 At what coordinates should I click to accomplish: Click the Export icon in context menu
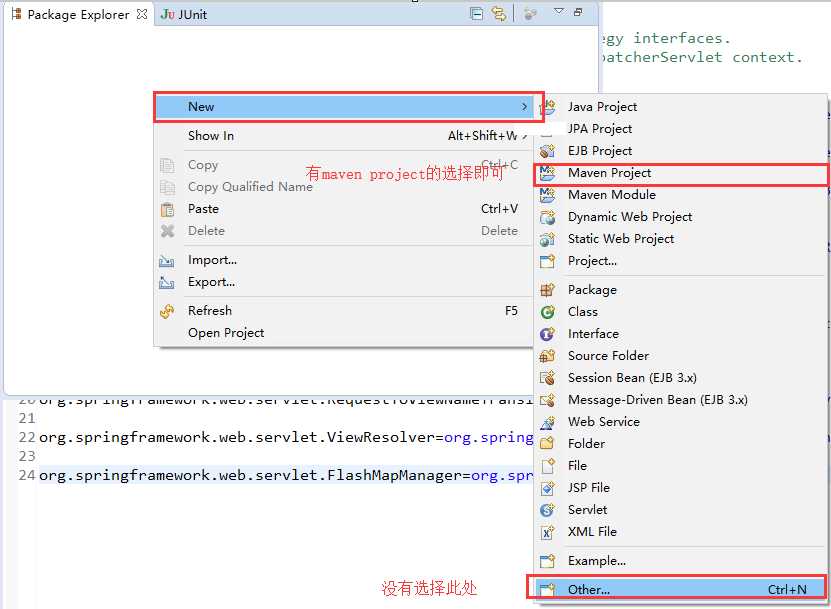click(167, 283)
